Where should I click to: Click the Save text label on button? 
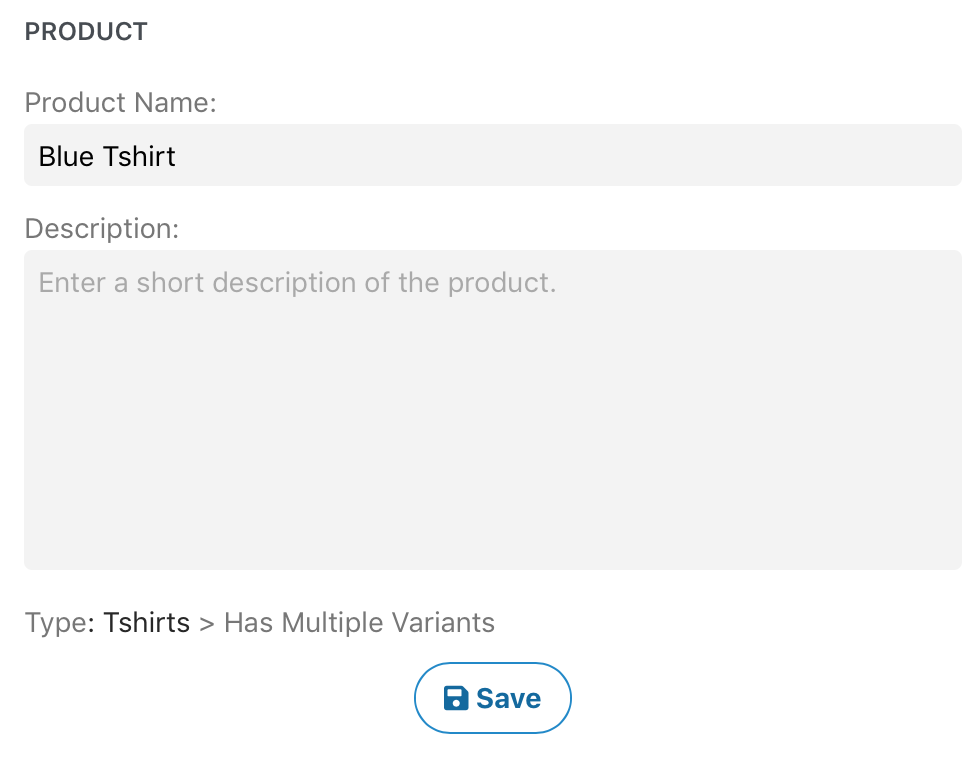(508, 698)
